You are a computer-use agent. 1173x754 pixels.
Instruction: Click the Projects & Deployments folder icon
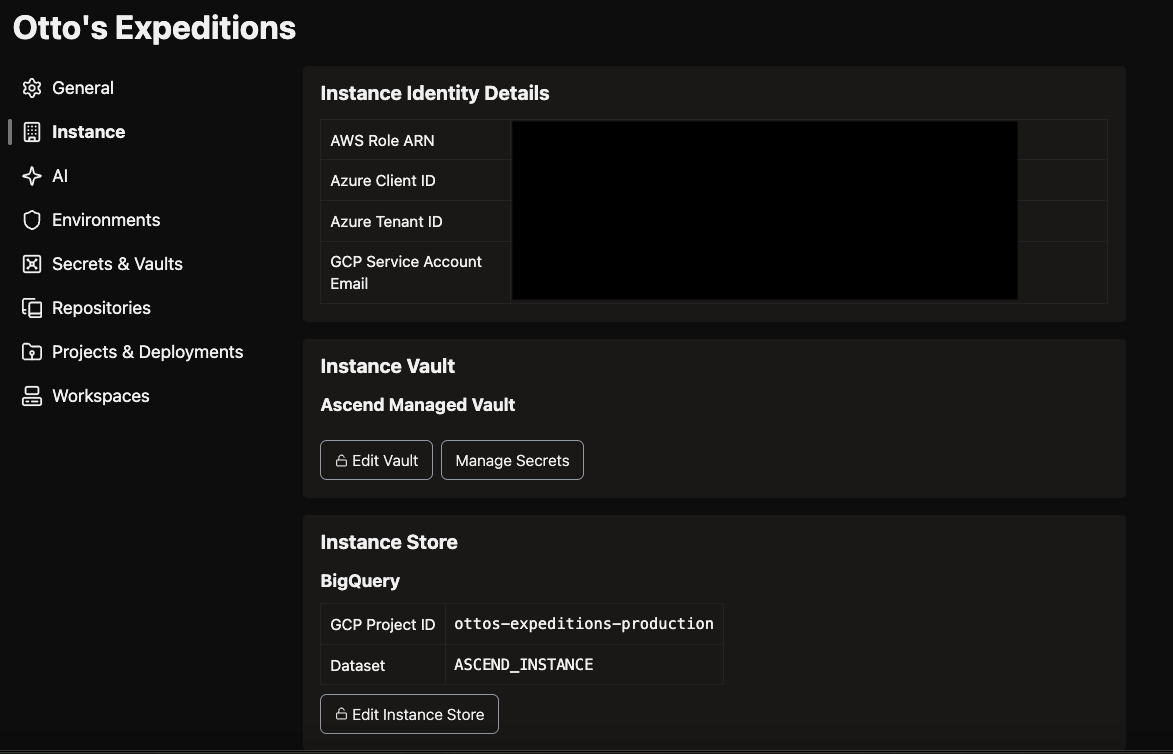point(31,352)
